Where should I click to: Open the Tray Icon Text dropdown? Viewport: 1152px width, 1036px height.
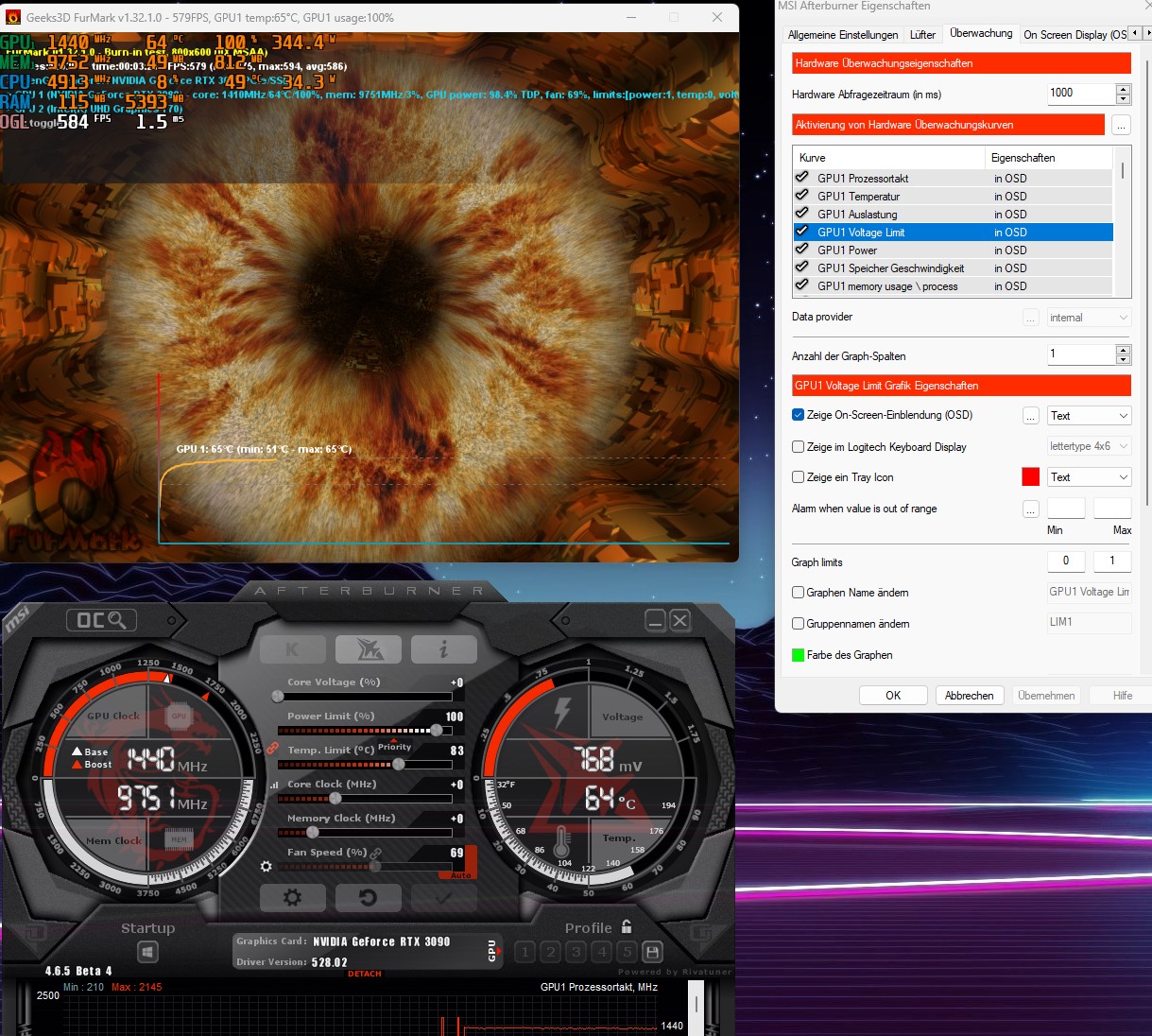click(x=1089, y=477)
